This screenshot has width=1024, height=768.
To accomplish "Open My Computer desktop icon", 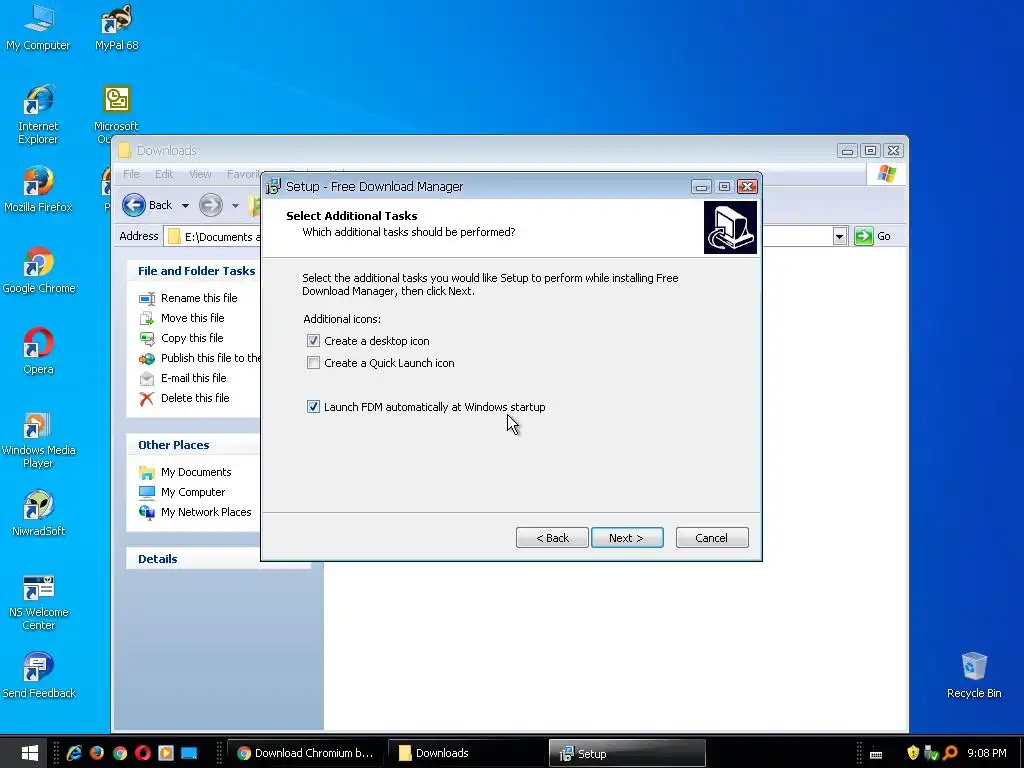I will (x=38, y=27).
